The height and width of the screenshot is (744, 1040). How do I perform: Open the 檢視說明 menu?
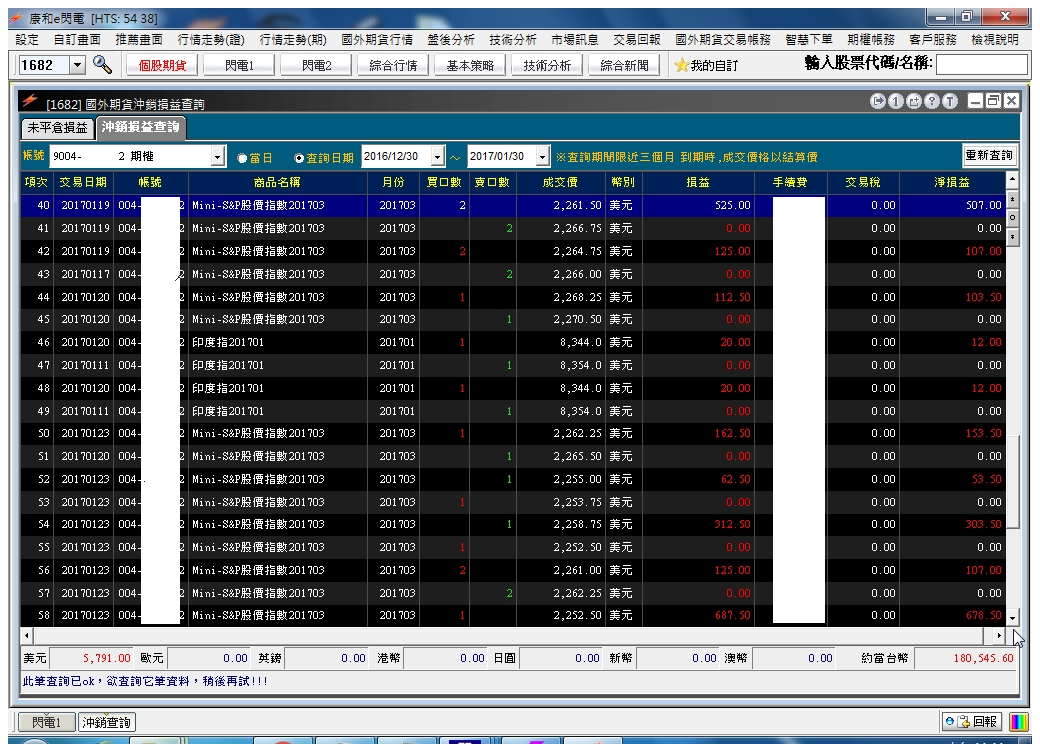[995, 40]
